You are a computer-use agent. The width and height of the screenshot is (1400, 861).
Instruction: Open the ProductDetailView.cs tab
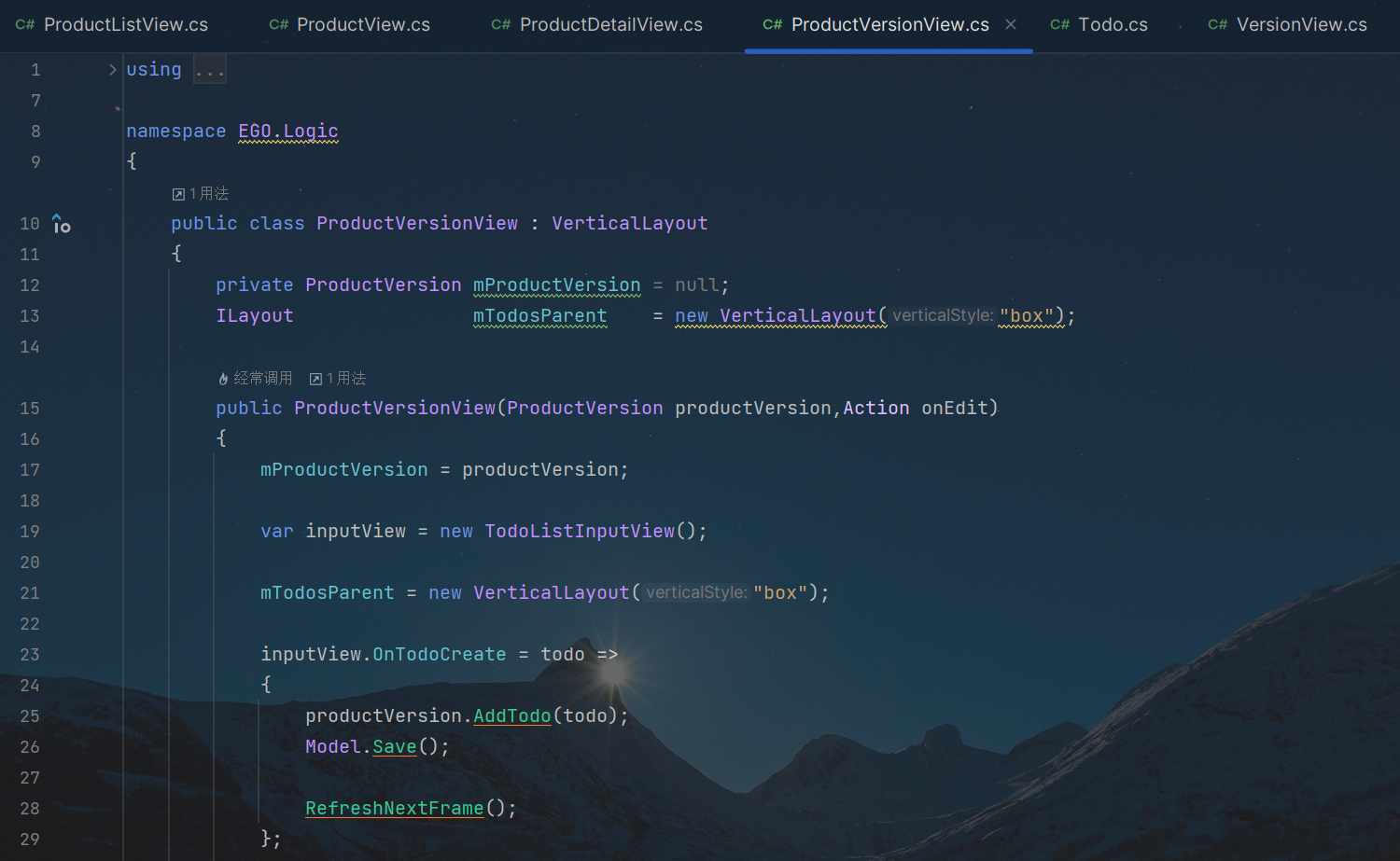[610, 25]
